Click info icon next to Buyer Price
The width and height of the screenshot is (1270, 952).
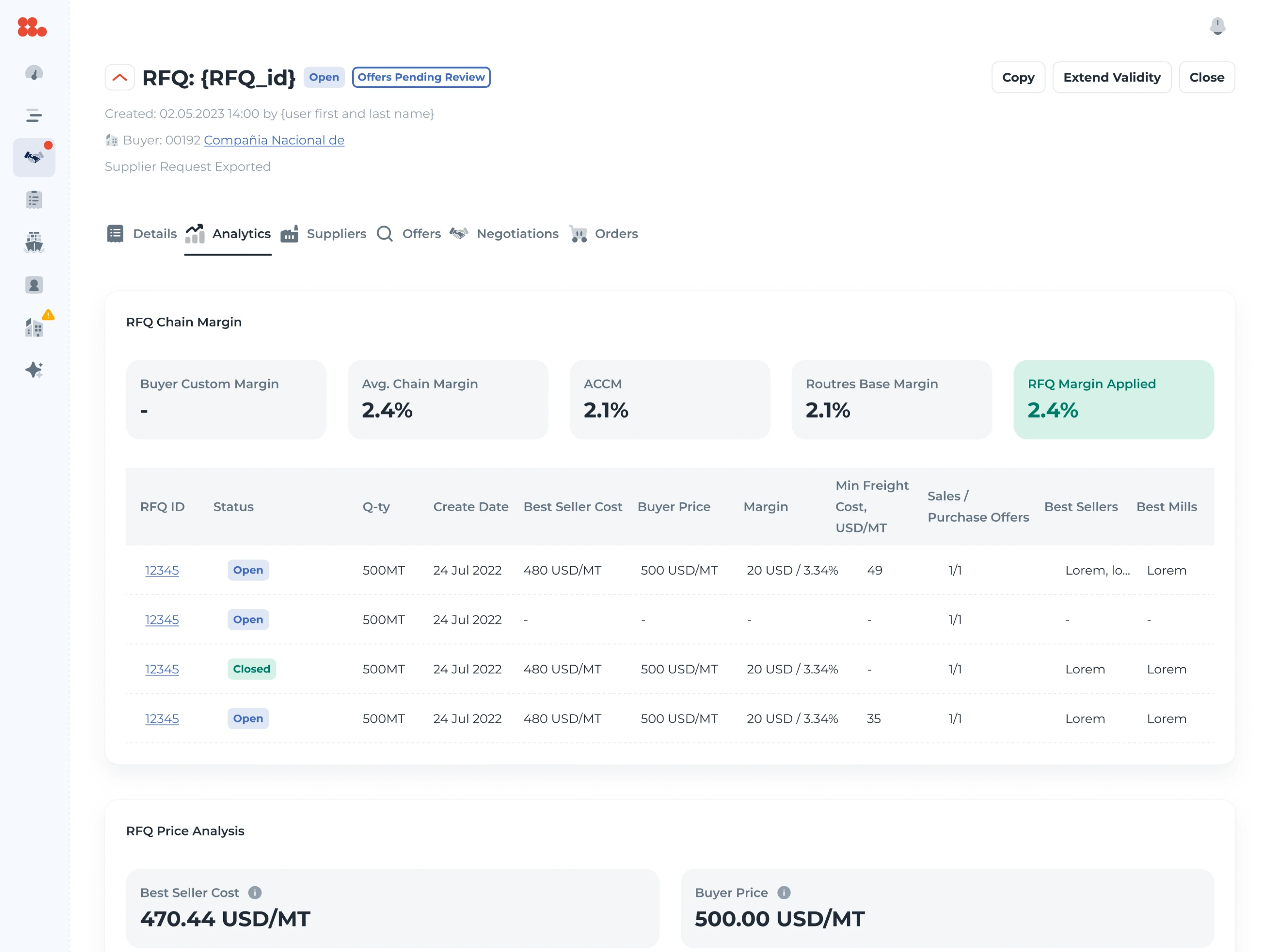pos(784,893)
